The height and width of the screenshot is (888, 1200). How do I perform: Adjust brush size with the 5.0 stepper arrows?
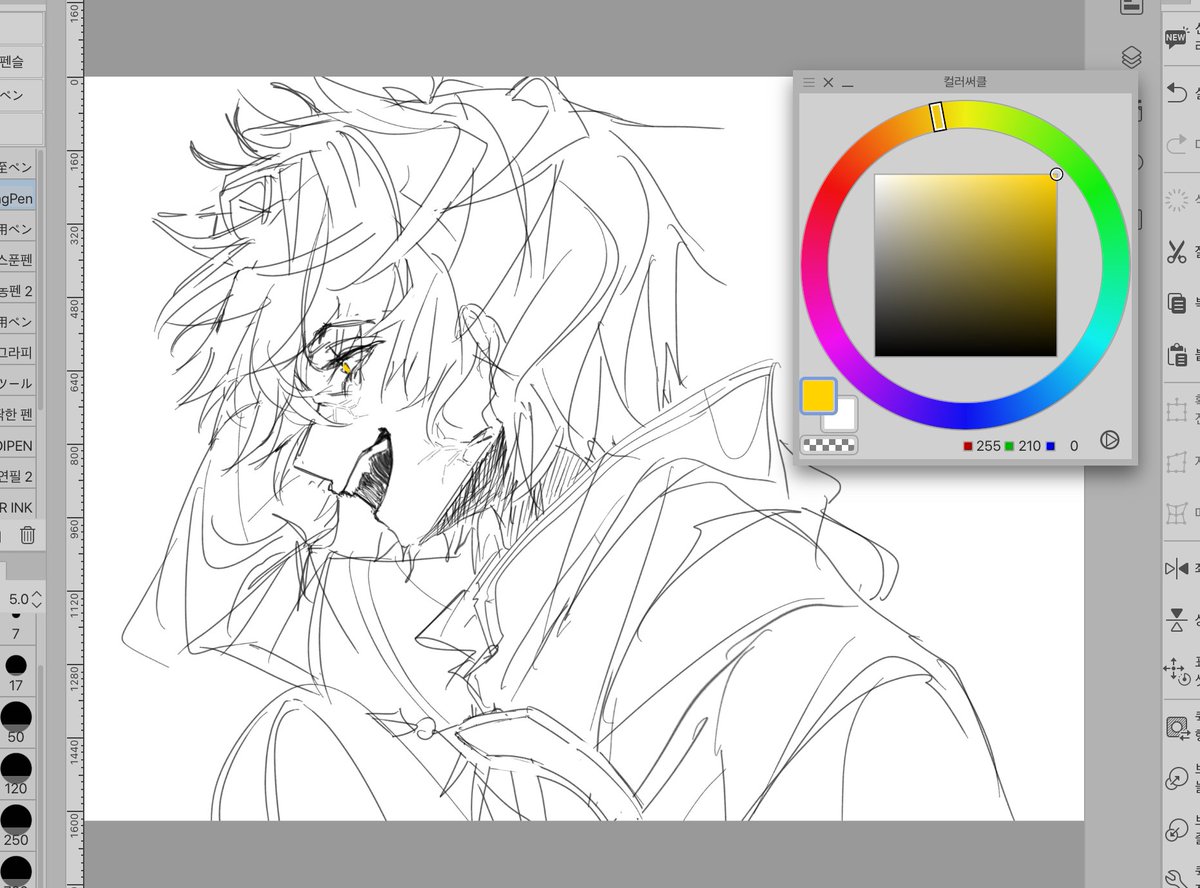tap(37, 599)
